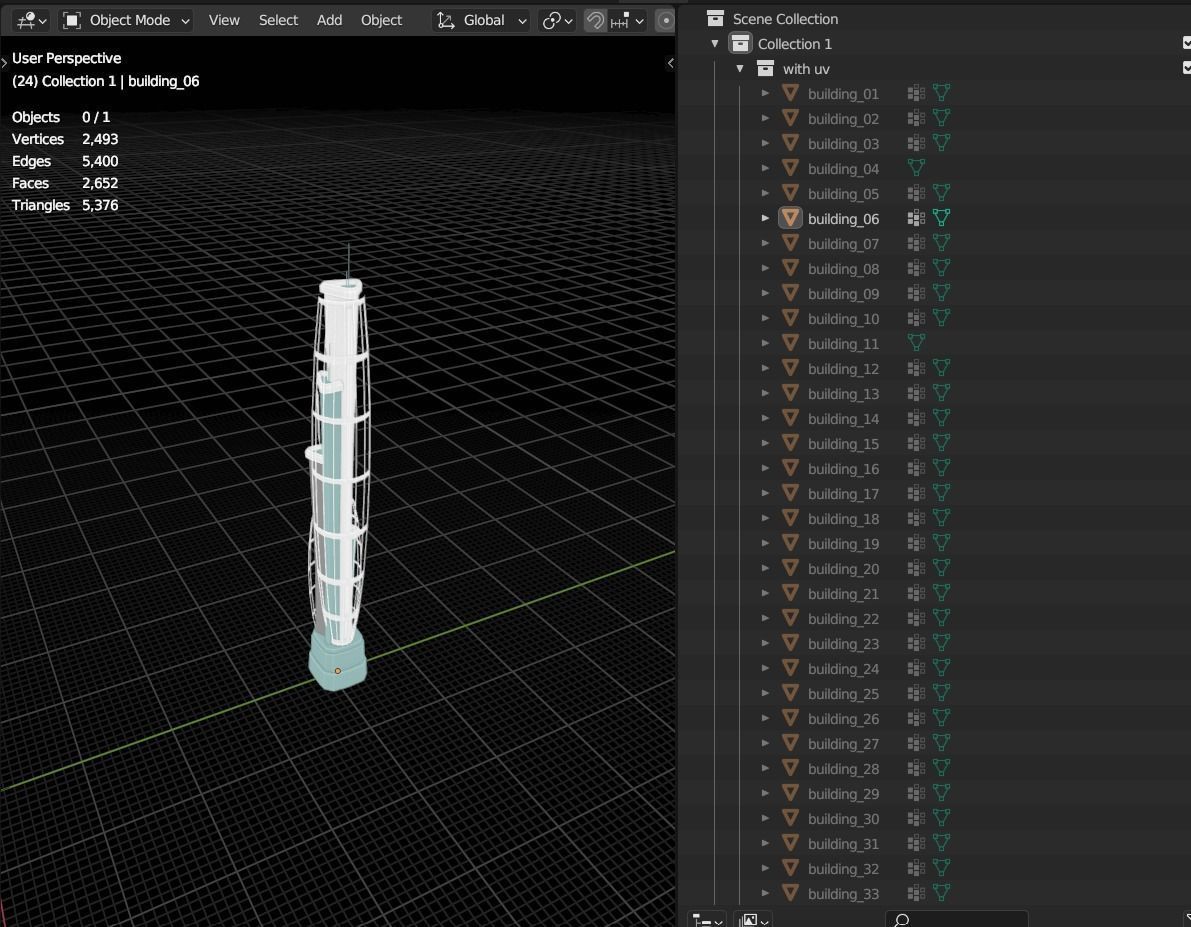Click building_11 mesh data icon
The height and width of the screenshot is (927, 1191).
[916, 343]
